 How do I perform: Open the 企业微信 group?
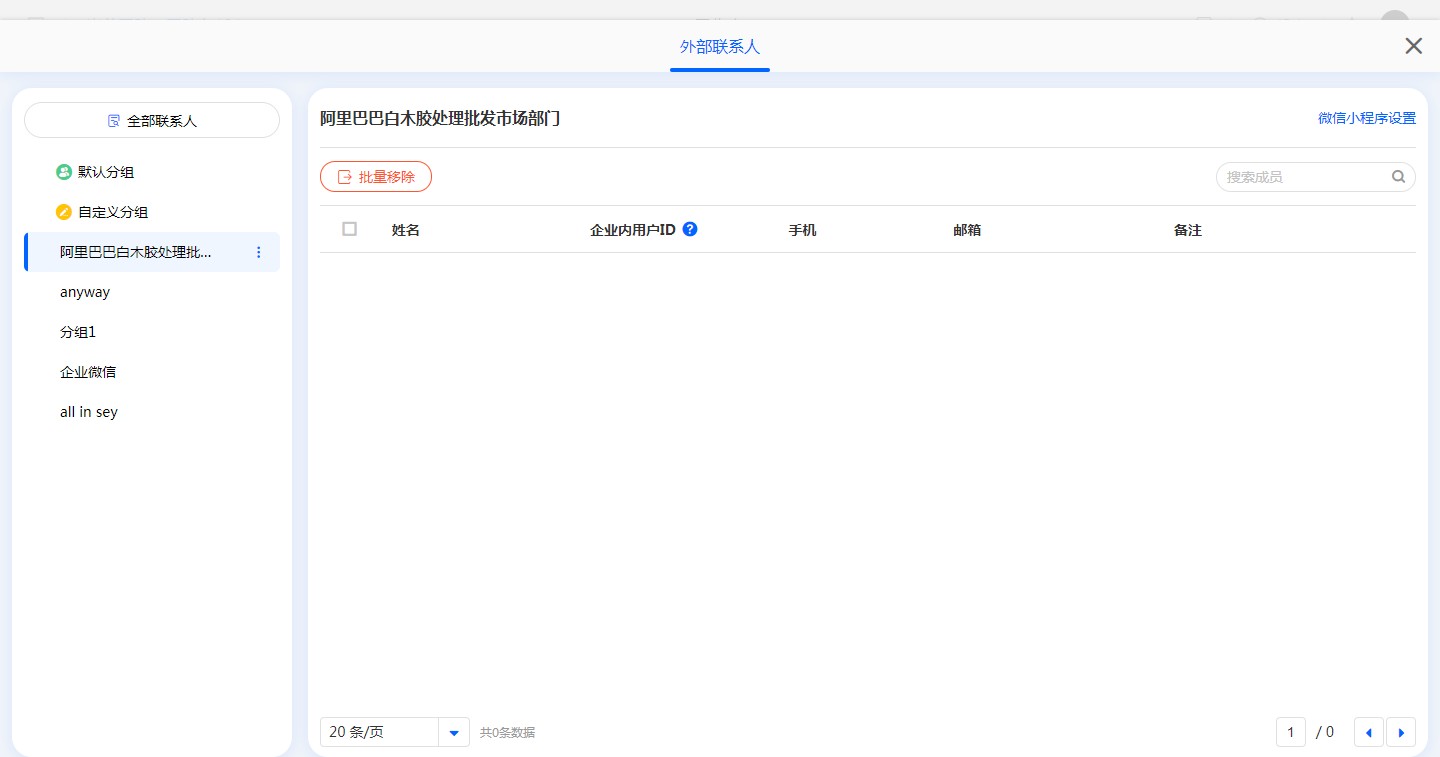pos(88,372)
